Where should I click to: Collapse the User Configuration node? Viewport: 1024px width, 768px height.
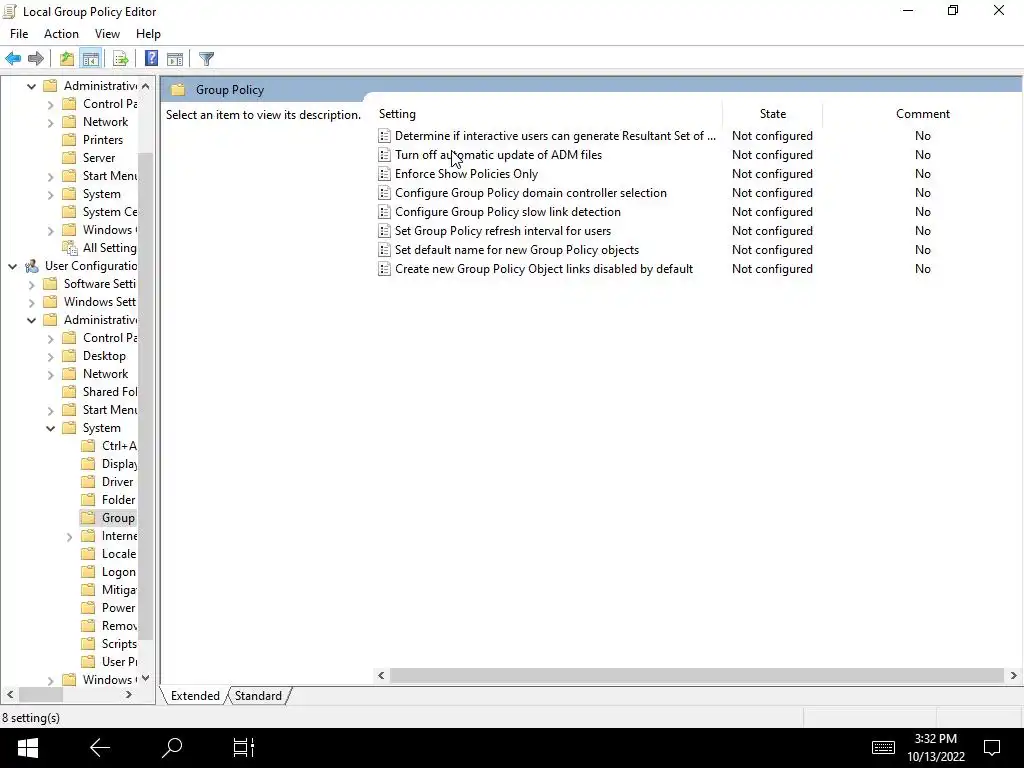(12, 266)
